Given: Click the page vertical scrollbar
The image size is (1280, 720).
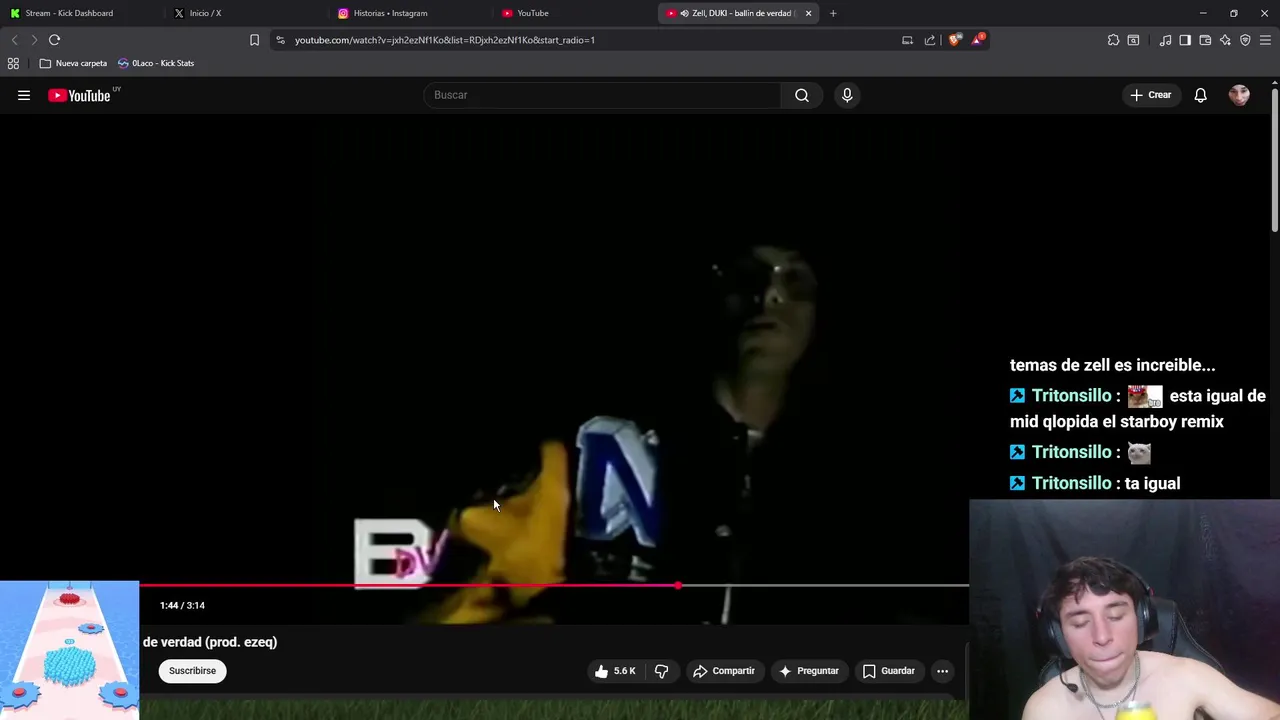Looking at the screenshot, I should [1274, 160].
